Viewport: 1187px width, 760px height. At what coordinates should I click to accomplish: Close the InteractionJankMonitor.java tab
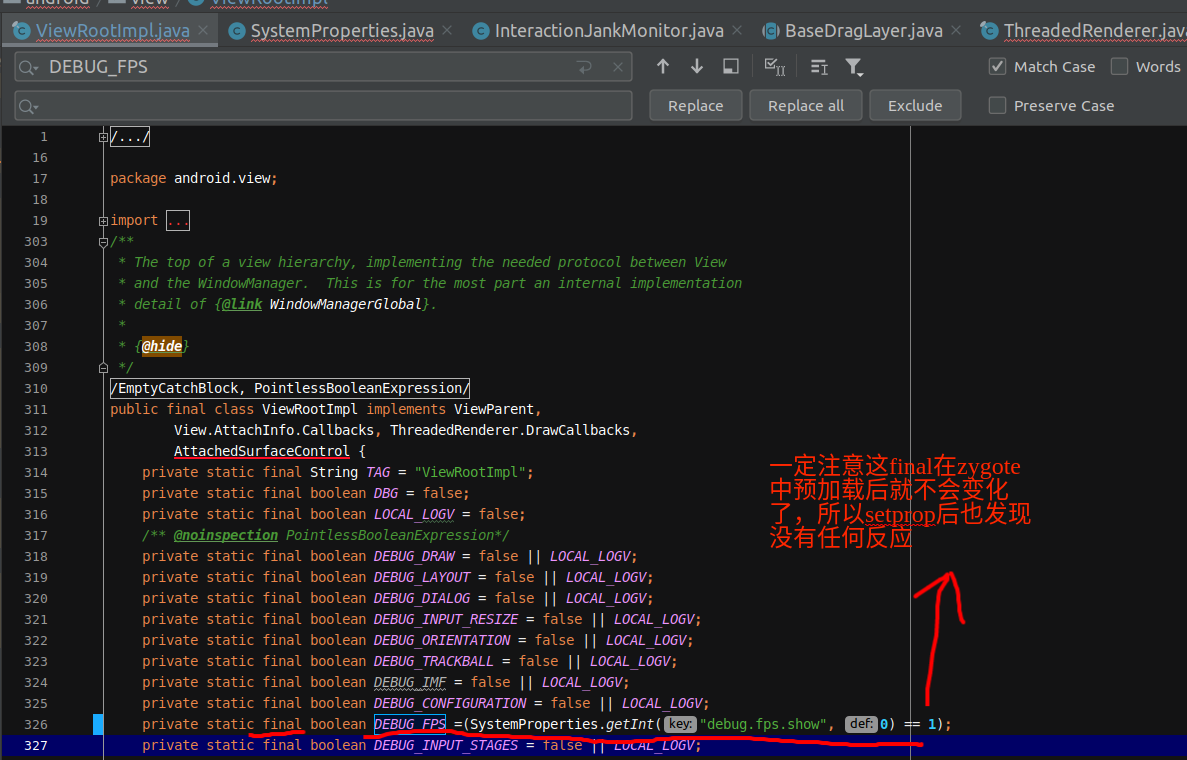[737, 31]
